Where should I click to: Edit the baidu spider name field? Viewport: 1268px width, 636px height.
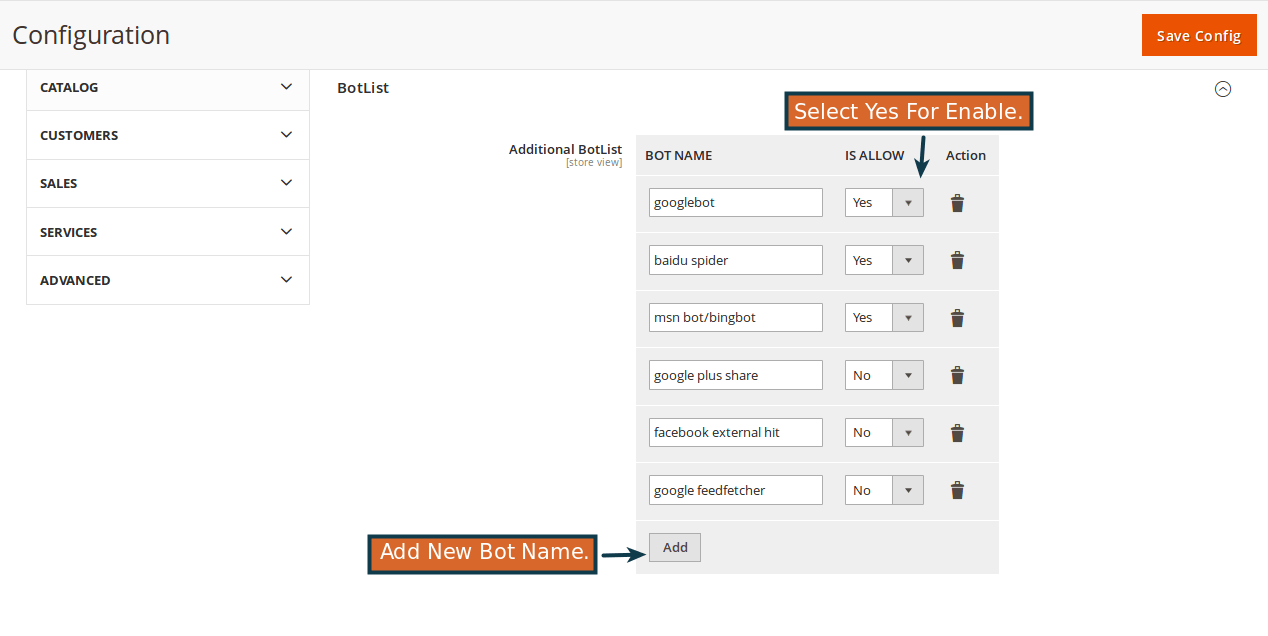coord(736,260)
